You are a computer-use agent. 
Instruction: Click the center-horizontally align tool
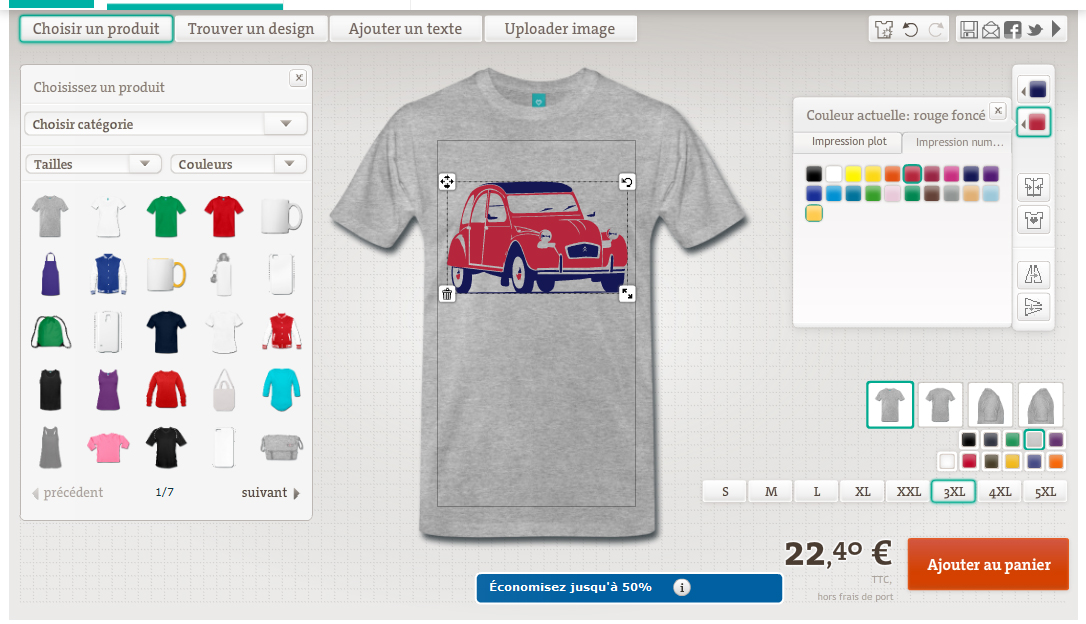pyautogui.click(x=1033, y=186)
